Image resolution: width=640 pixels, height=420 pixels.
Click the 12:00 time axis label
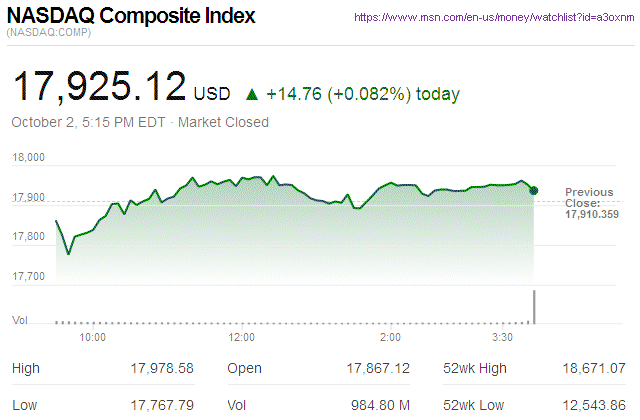[x=242, y=337]
